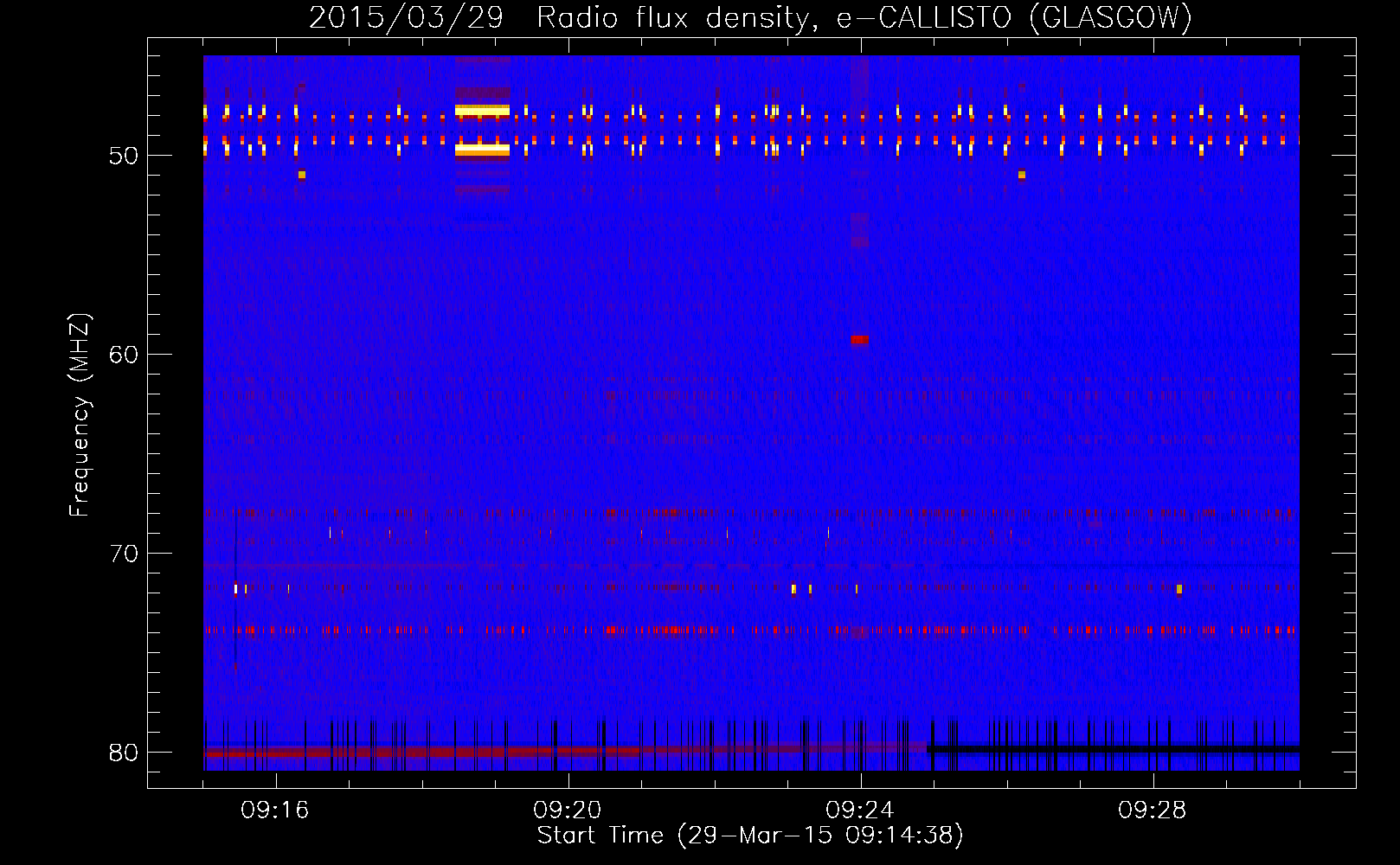Select the 09:28 time tick label

1152,811
